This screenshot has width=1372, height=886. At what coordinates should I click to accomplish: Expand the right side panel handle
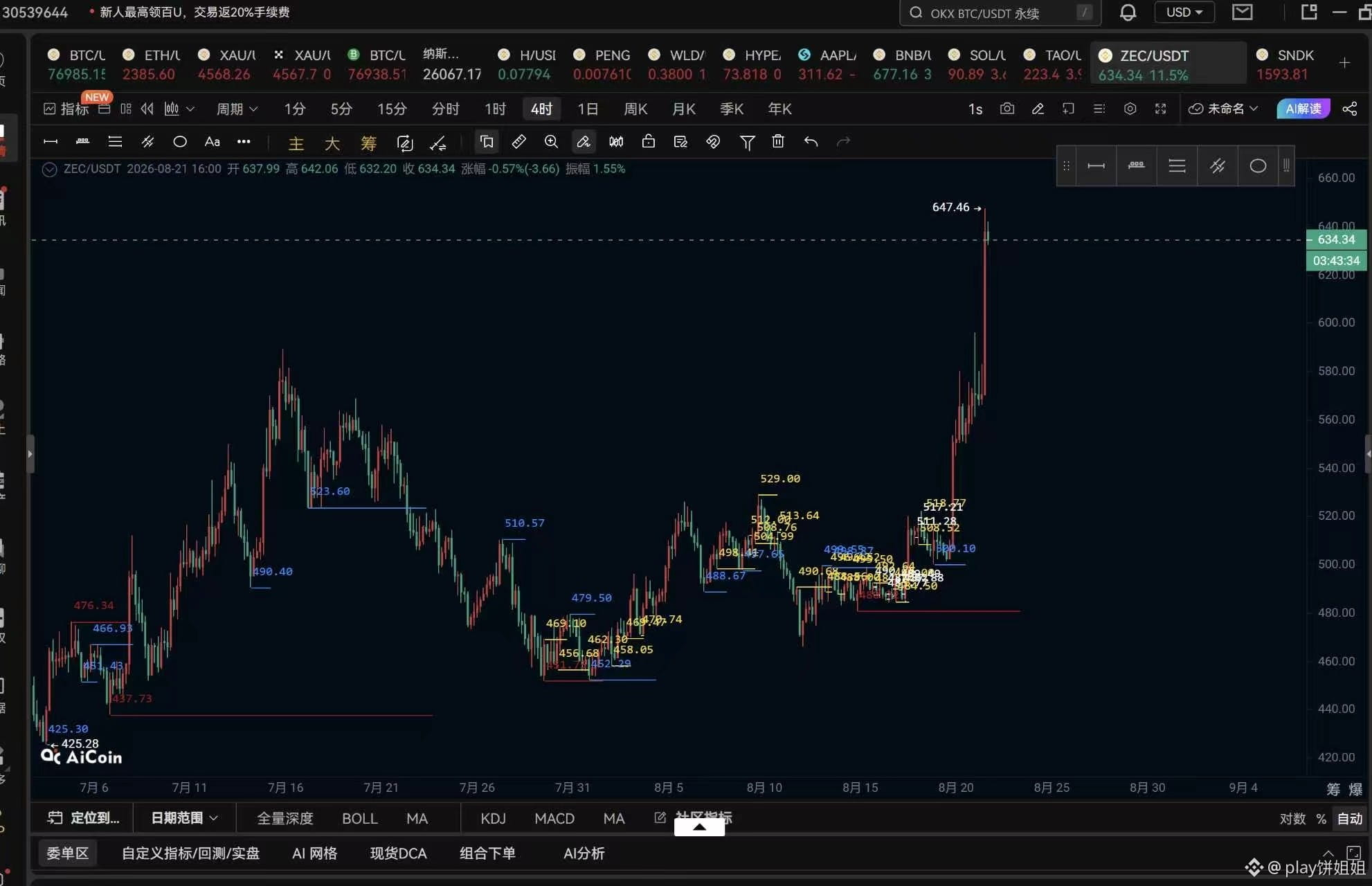tap(1368, 454)
